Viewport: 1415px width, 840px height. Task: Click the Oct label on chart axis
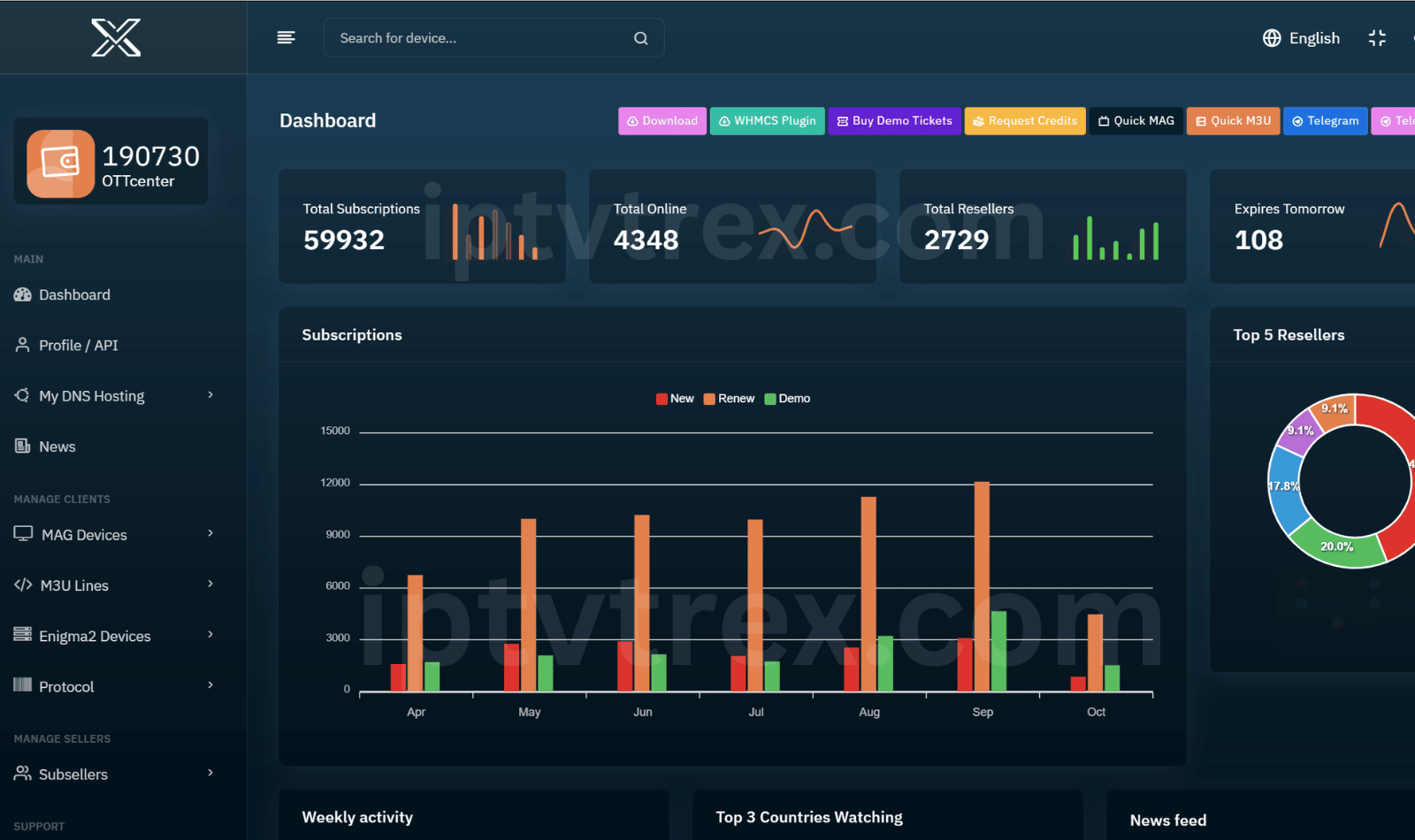1096,712
